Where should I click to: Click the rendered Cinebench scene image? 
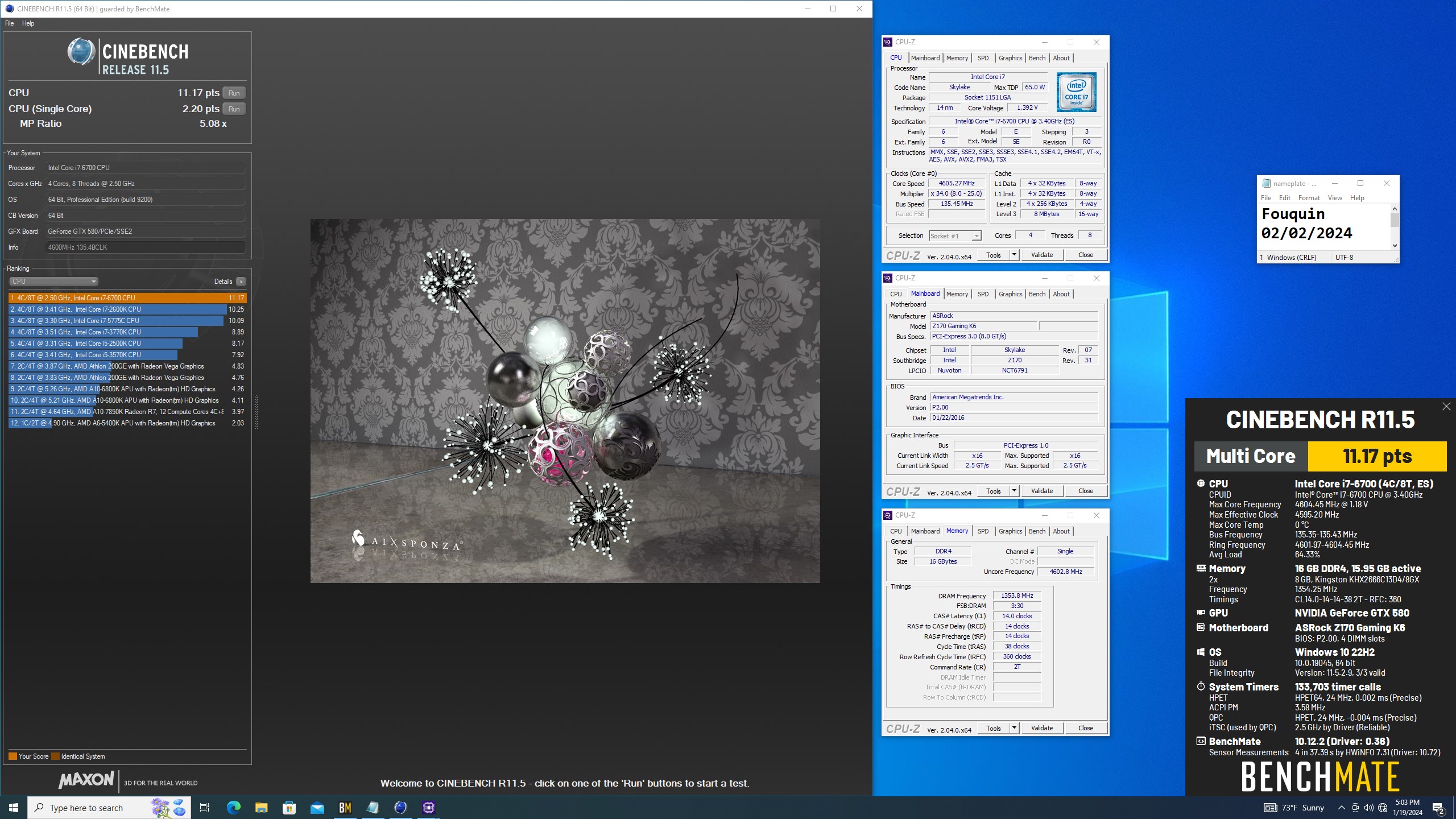(565, 400)
